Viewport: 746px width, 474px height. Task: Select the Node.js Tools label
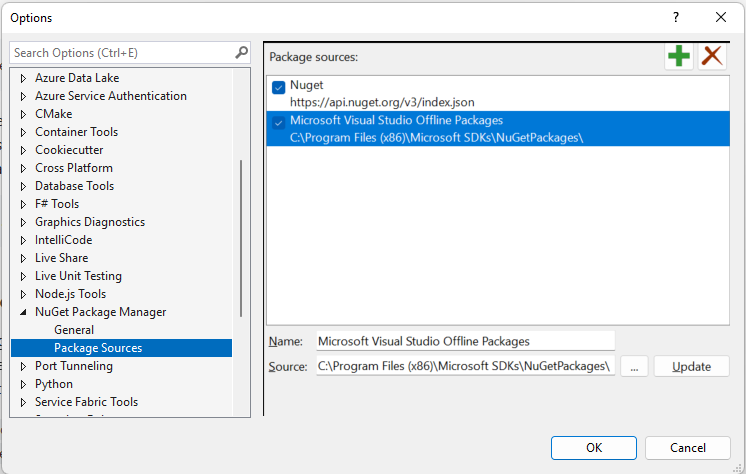click(x=70, y=294)
